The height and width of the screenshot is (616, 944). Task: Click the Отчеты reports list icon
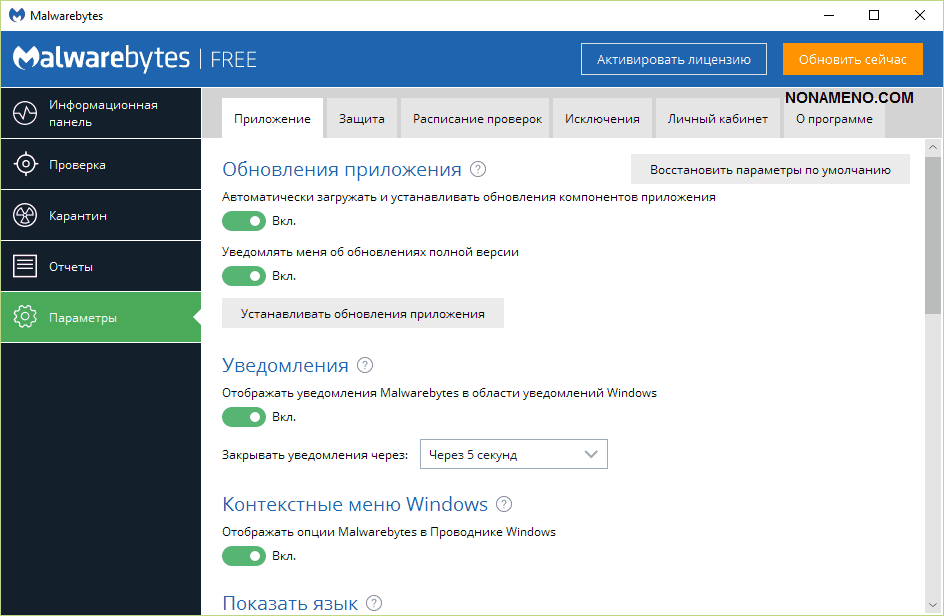[x=25, y=267]
